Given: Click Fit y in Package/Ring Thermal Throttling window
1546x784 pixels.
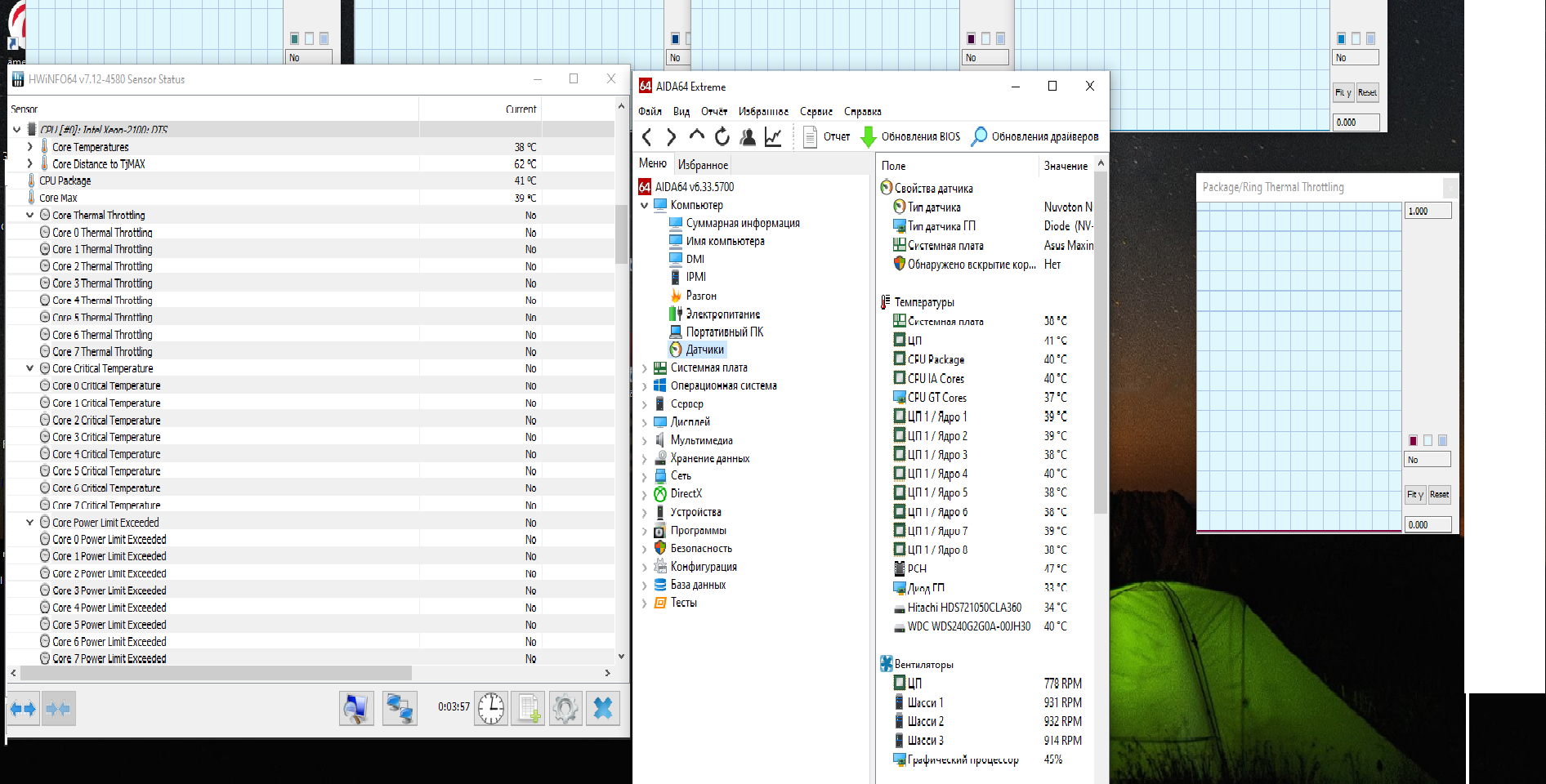Looking at the screenshot, I should (1415, 494).
